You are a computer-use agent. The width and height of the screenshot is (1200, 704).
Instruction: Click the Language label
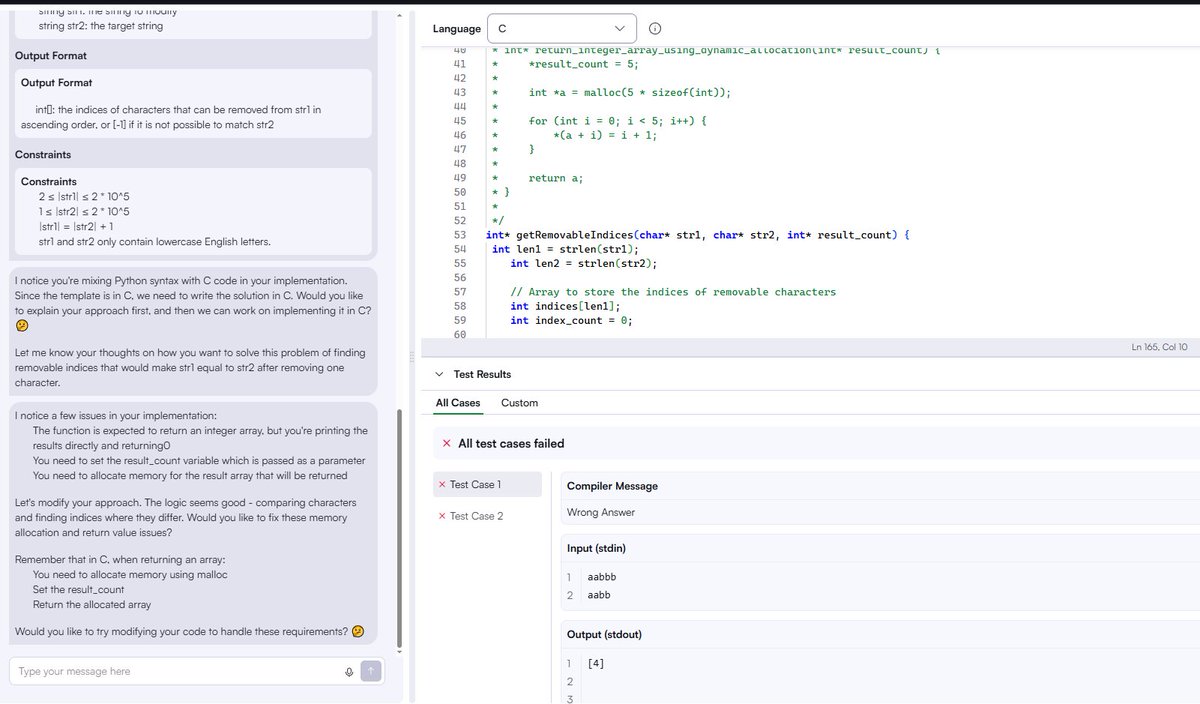457,29
